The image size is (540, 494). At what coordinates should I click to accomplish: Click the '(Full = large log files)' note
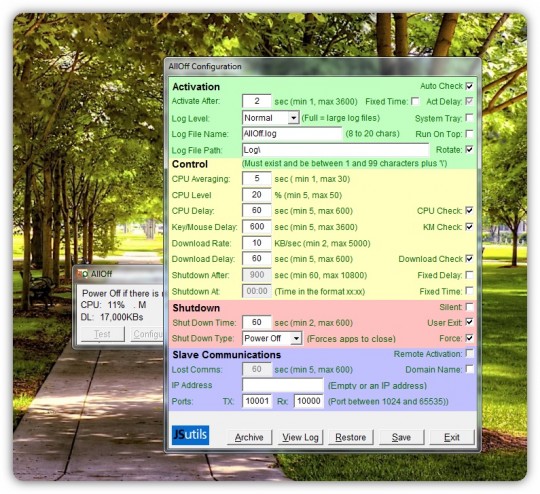point(341,118)
